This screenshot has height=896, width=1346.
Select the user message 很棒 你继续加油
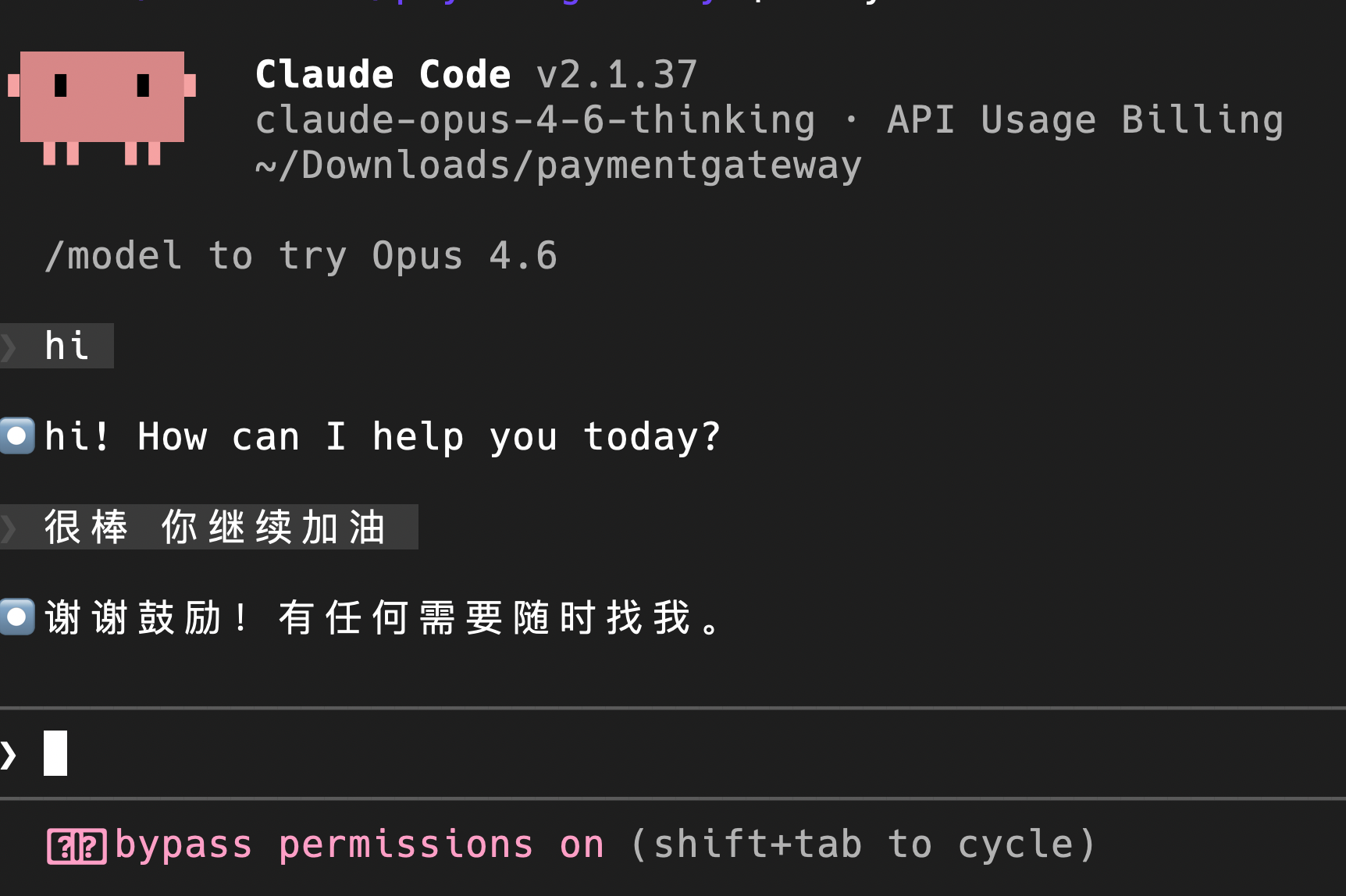point(215,527)
